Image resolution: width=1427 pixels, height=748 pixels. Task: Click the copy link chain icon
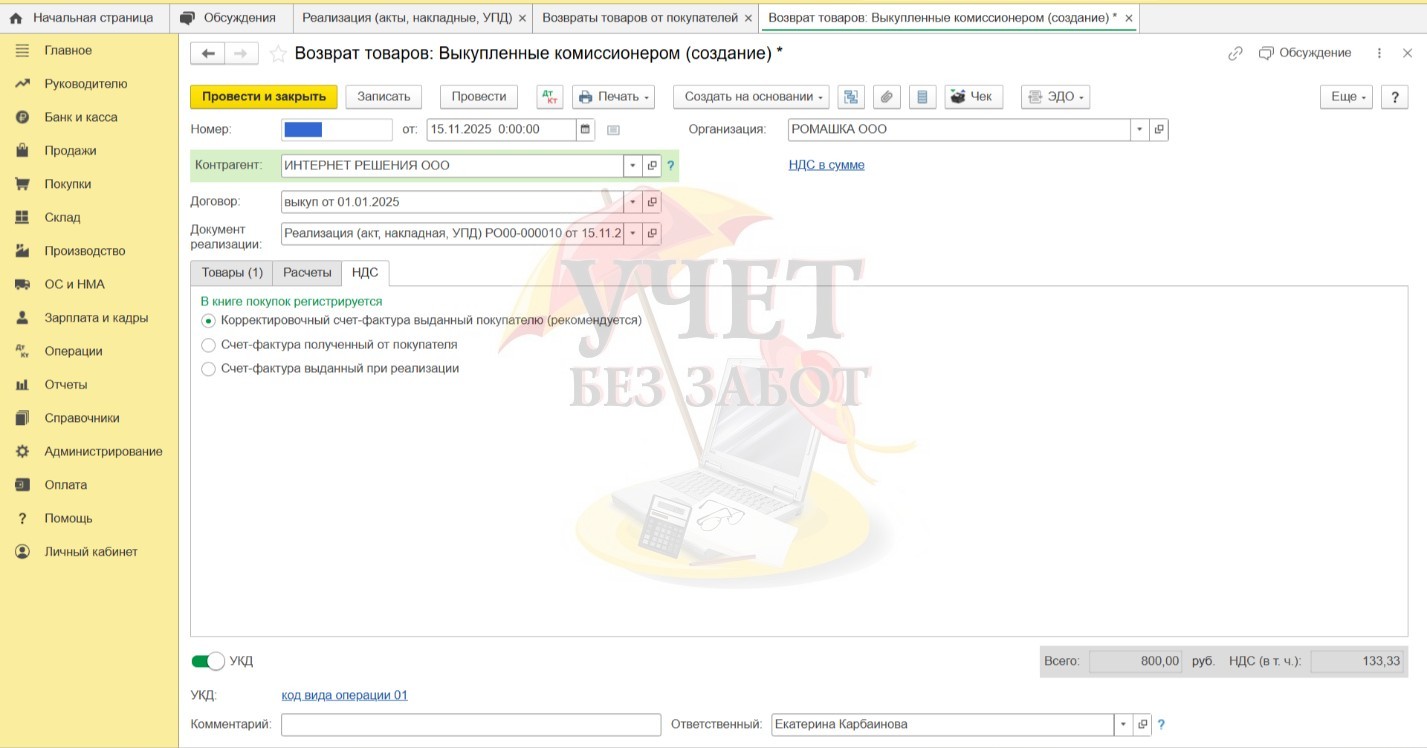pos(1235,54)
